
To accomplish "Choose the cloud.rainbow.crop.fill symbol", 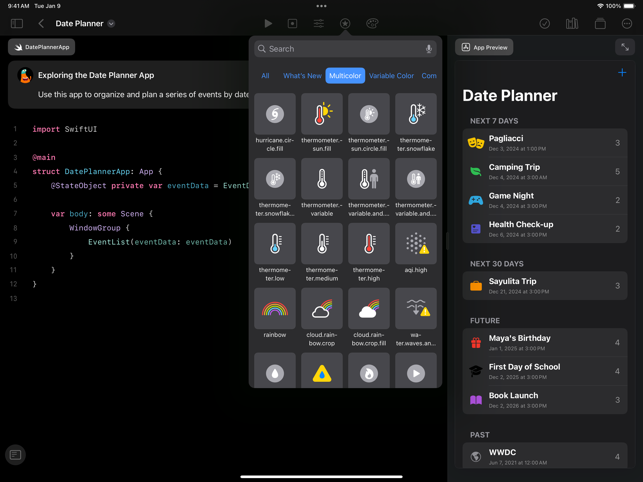I will click(369, 308).
